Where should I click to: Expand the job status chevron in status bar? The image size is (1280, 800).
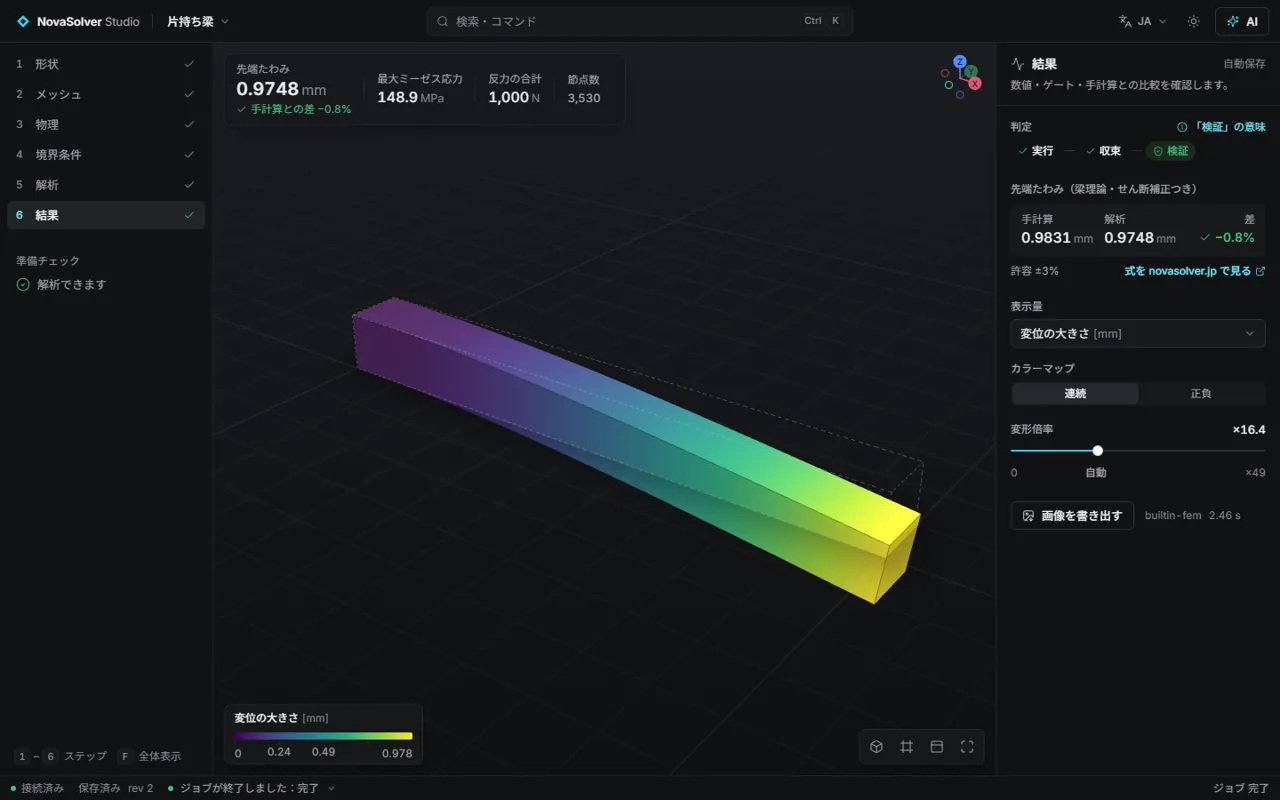tap(332, 788)
